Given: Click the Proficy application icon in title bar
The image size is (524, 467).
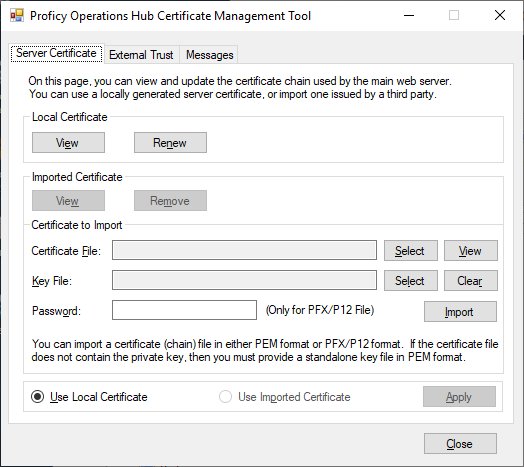Looking at the screenshot, I should [17, 15].
